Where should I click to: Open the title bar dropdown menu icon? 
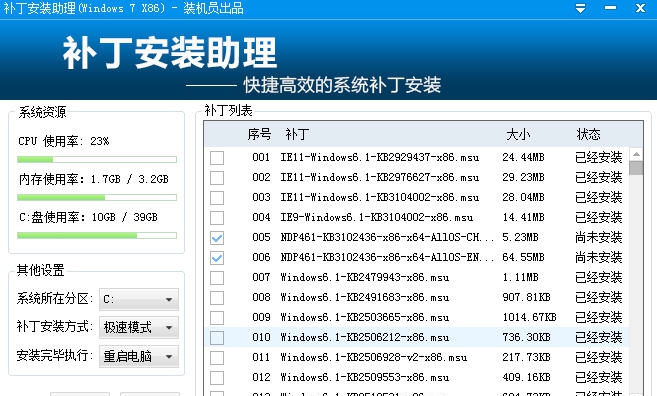tap(580, 8)
